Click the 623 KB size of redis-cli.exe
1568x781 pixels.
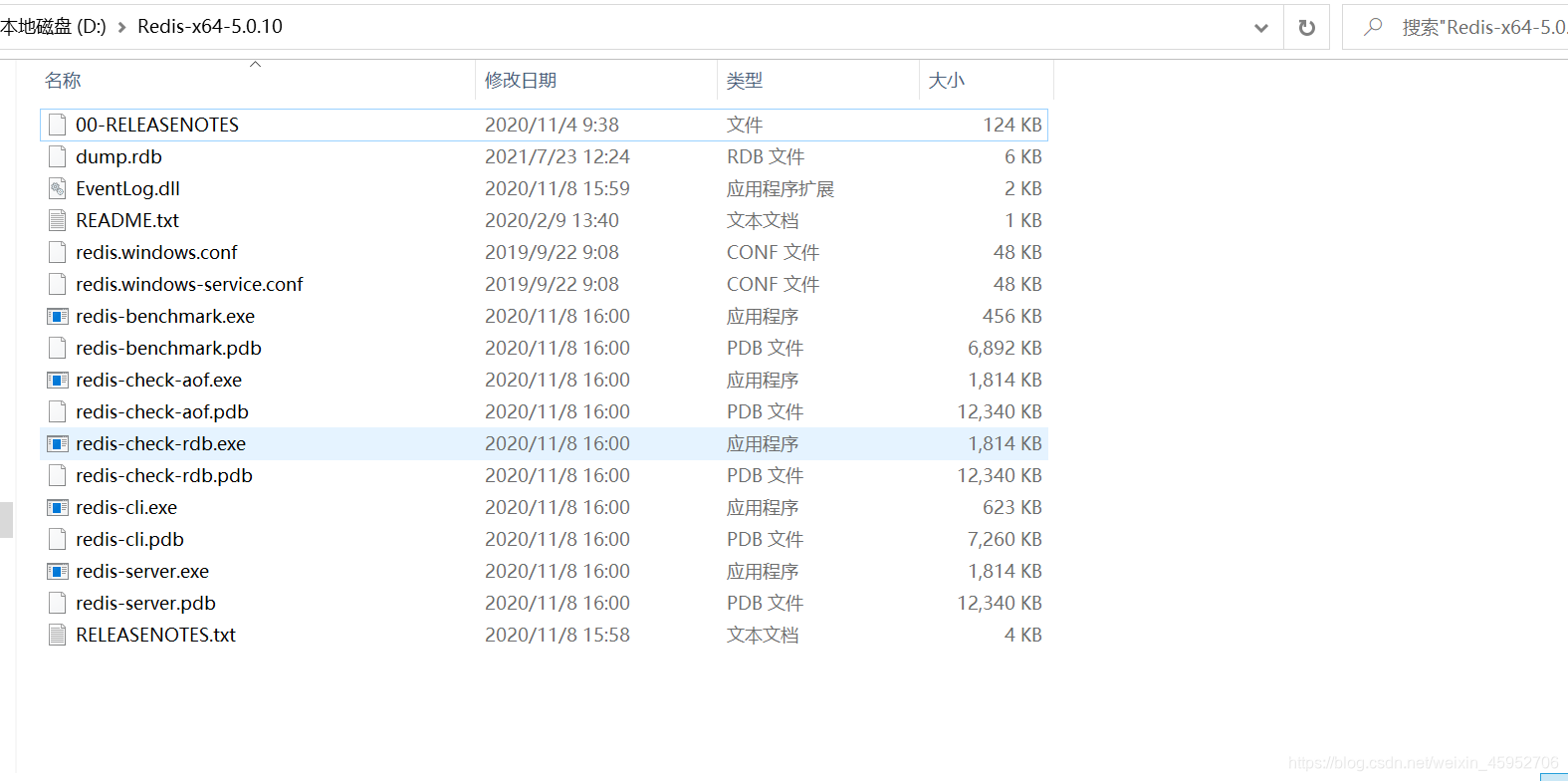[x=1012, y=507]
